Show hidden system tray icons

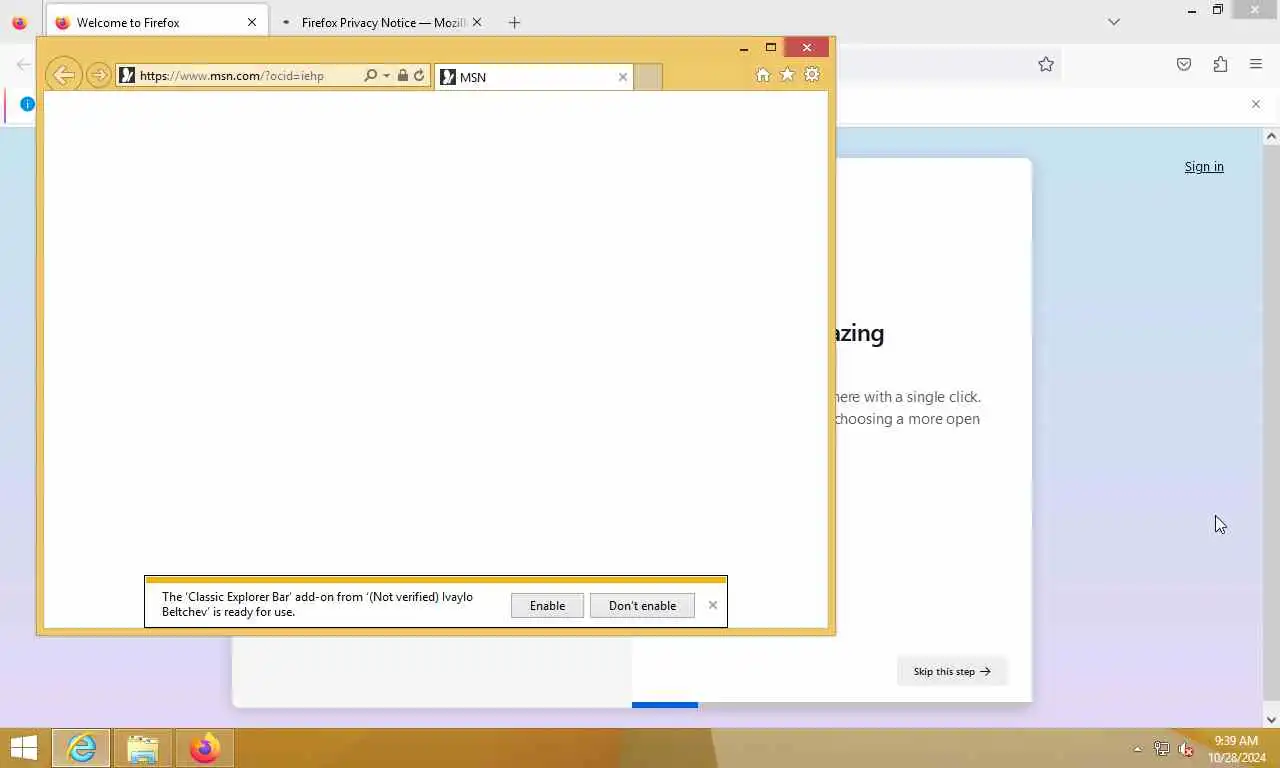(1137, 749)
